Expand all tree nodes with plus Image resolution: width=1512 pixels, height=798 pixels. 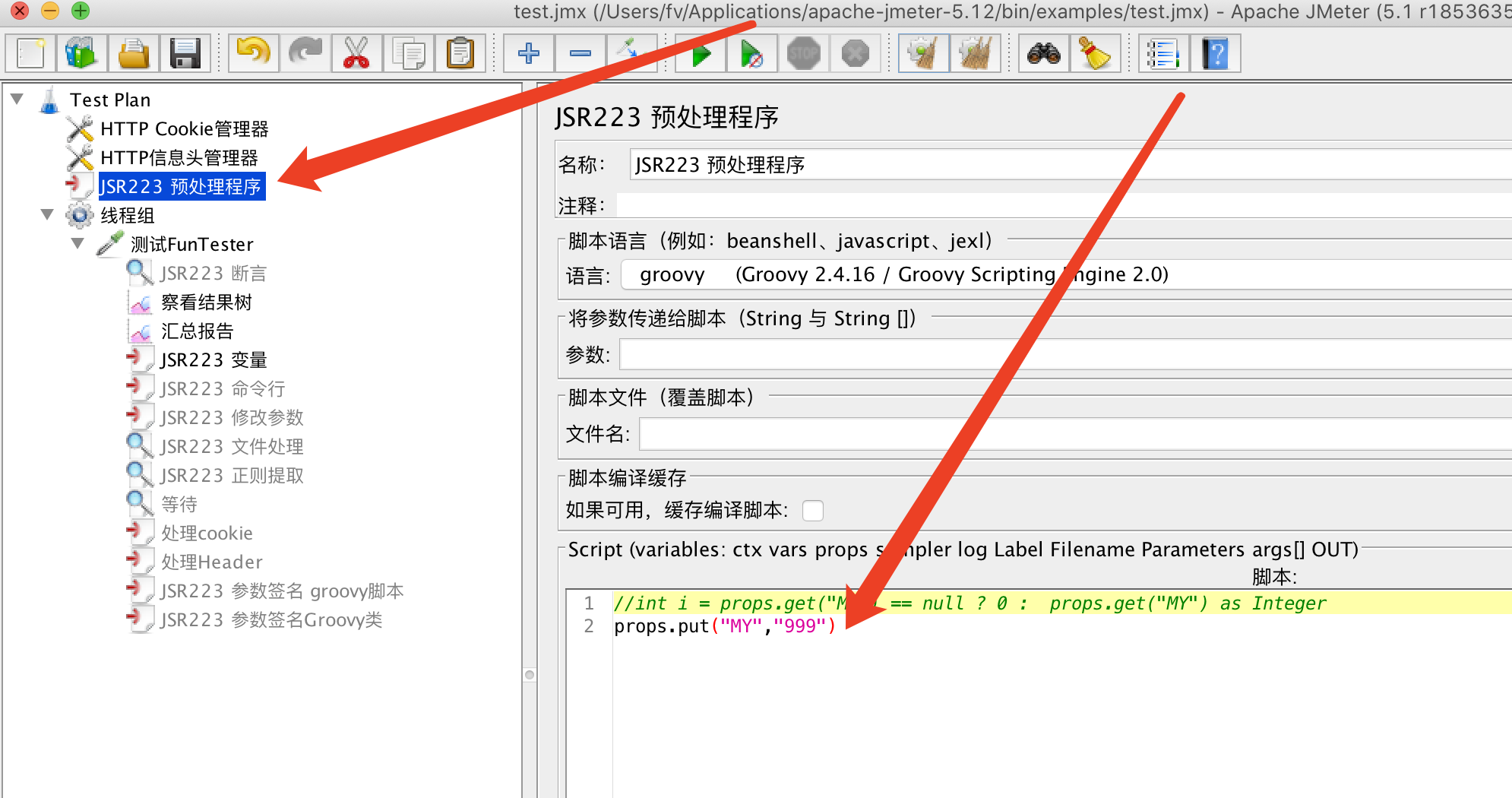pos(529,54)
